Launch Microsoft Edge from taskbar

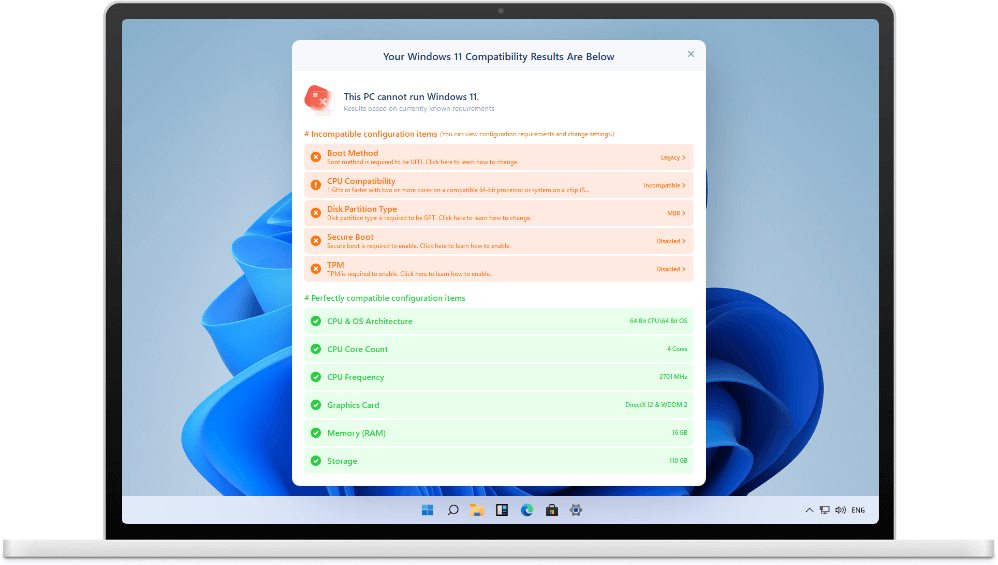pos(526,510)
